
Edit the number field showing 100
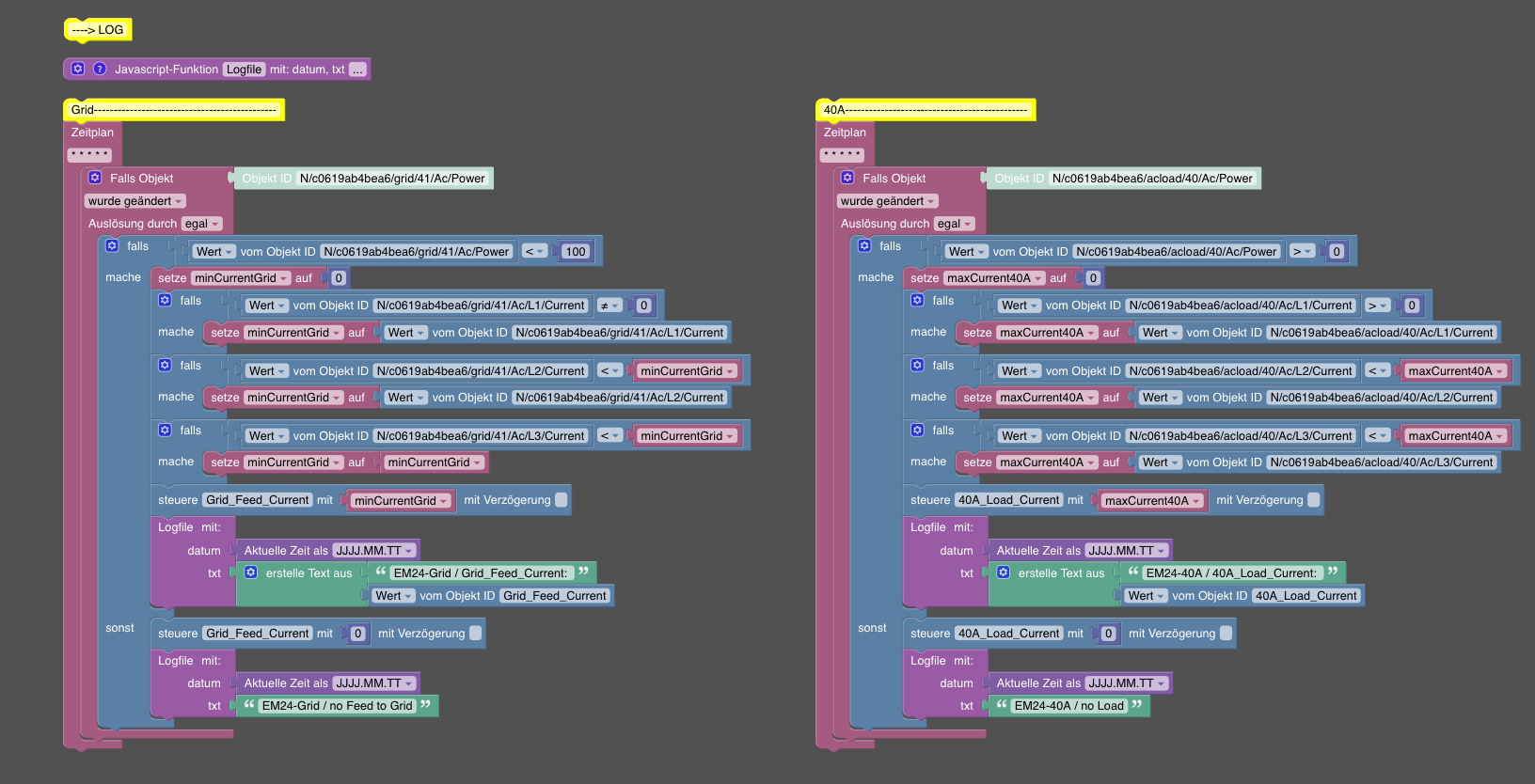576,251
